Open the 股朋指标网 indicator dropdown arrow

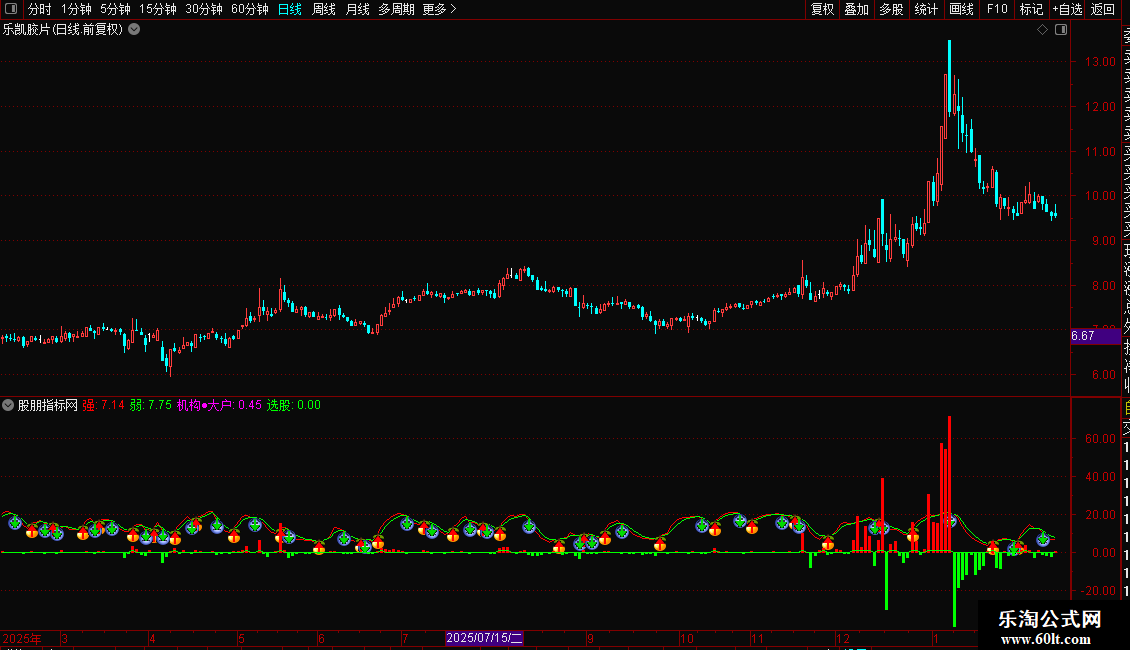[x=8, y=405]
